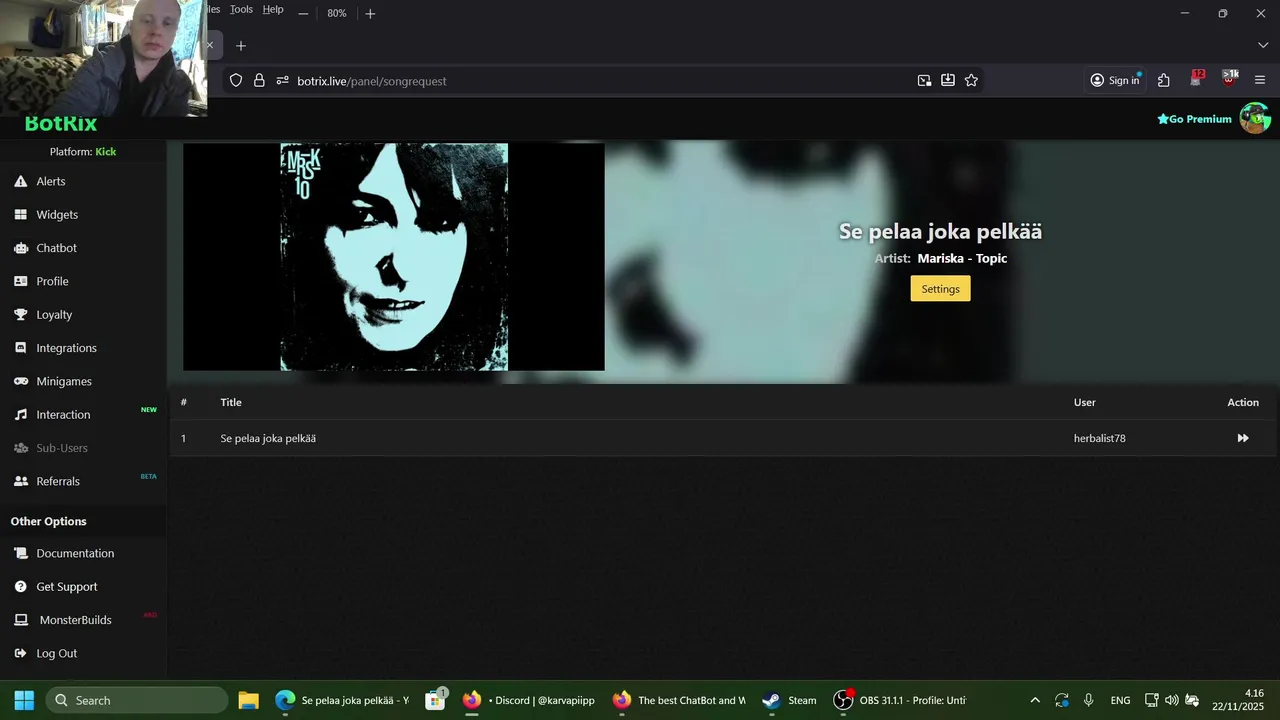Click Firefox Sign in button

(1115, 80)
